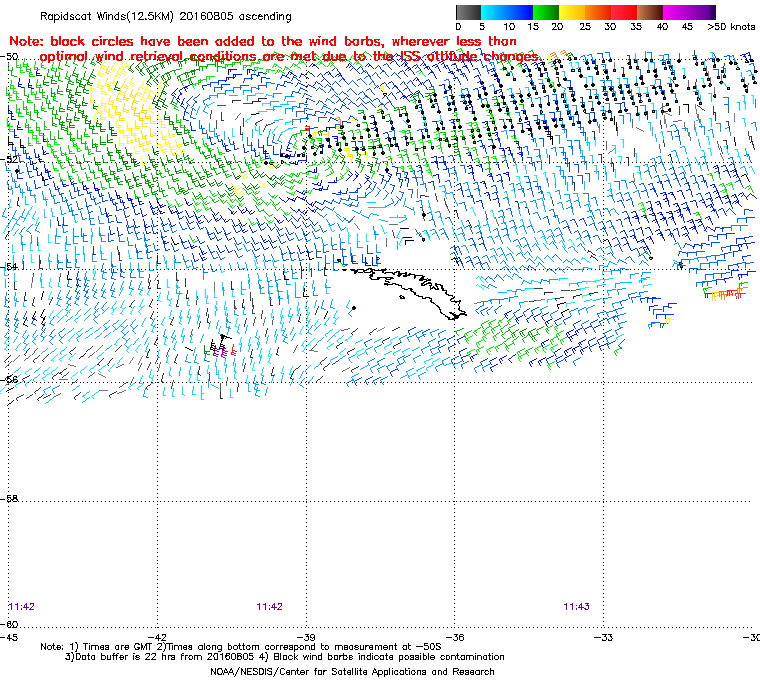Click the "-33" longitude axis label
760x688 pixels.
point(603,637)
